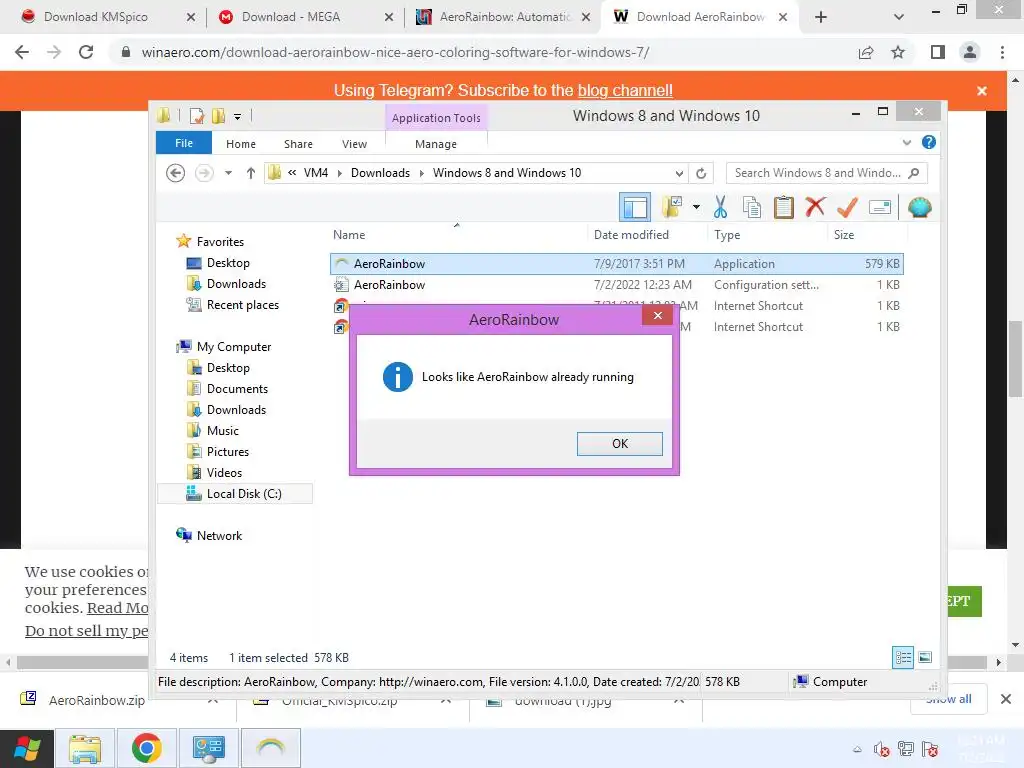Open the blog channel link in banner
The width and height of the screenshot is (1024, 768).
(x=625, y=90)
